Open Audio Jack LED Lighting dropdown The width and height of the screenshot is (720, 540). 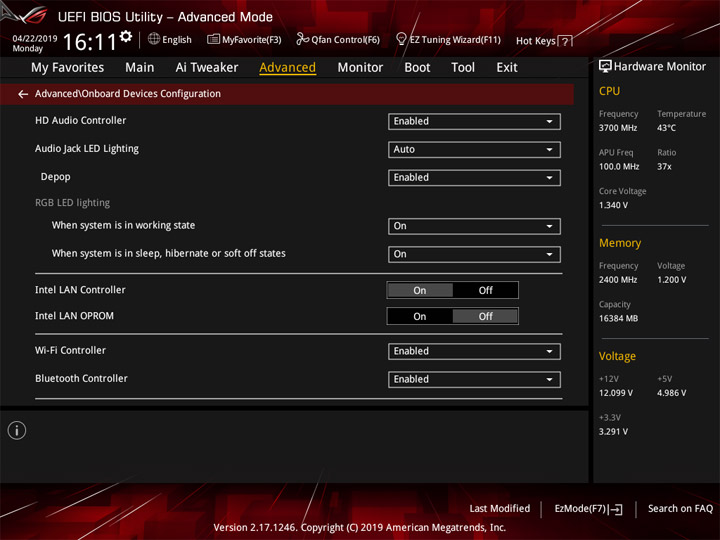474,149
